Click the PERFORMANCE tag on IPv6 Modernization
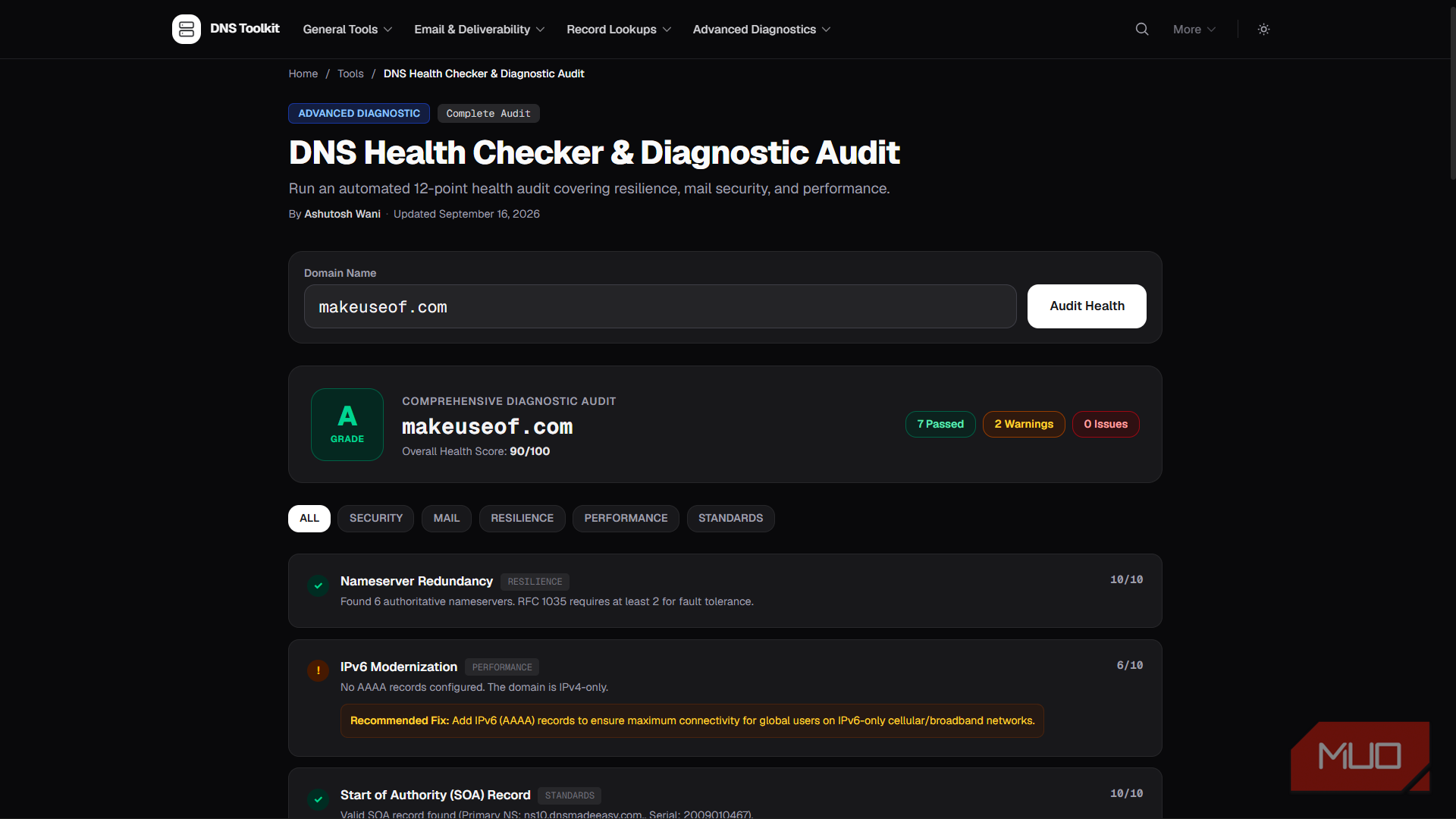This screenshot has height=819, width=1456. (502, 668)
